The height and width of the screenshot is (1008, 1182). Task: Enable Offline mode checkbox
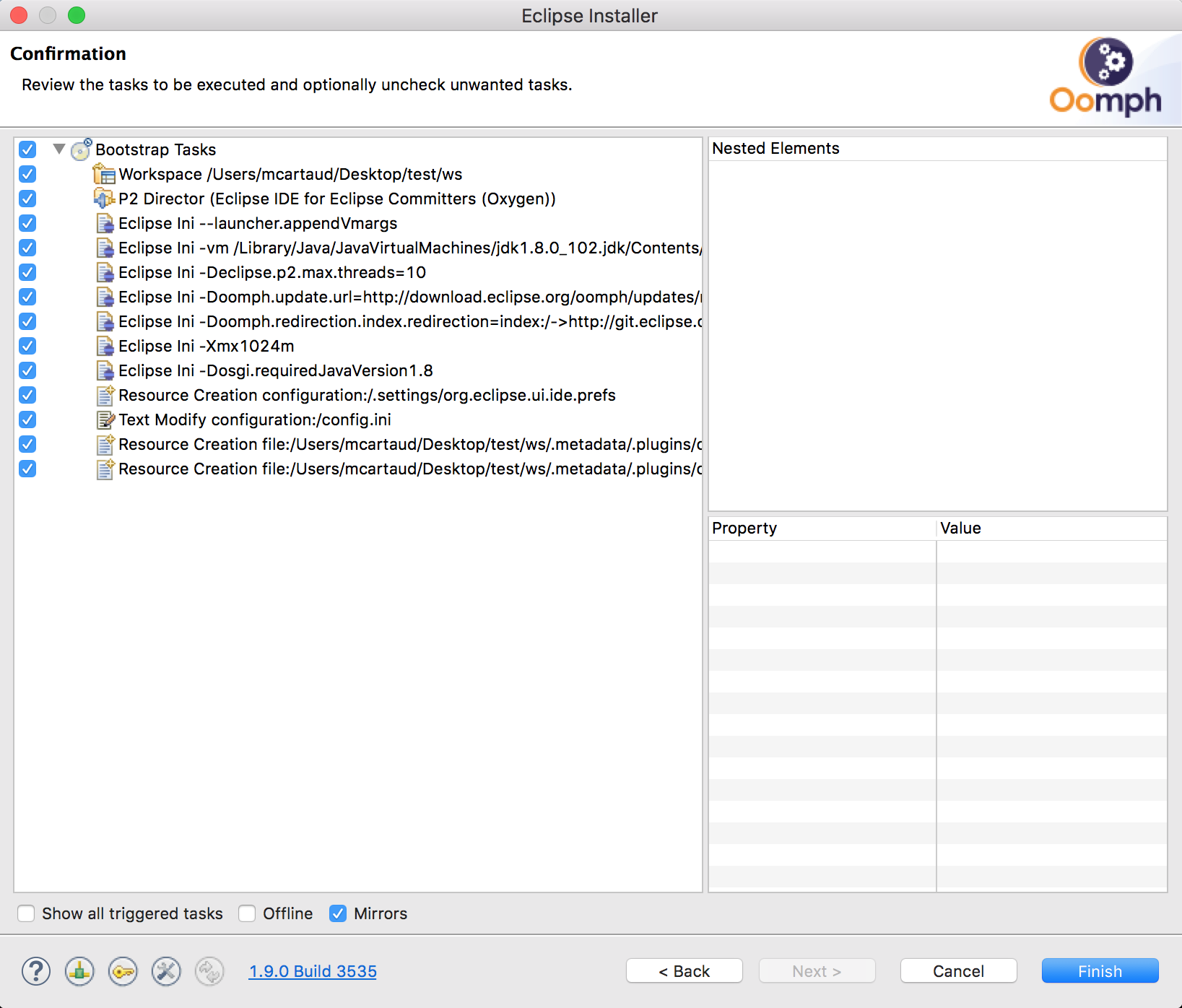click(x=247, y=913)
